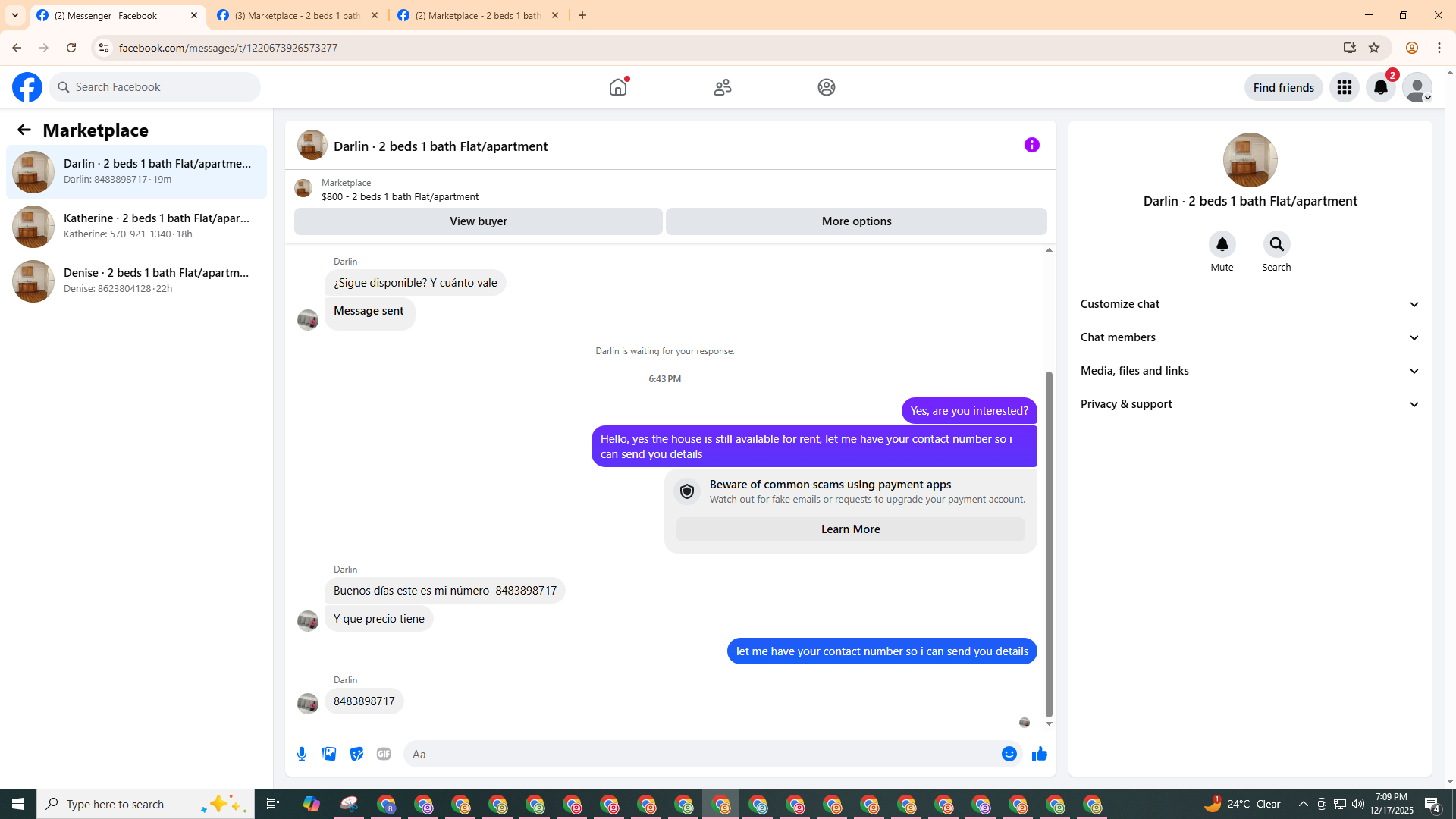Screen dimensions: 1456x819
Task: Click the View buyer button
Action: point(478,221)
